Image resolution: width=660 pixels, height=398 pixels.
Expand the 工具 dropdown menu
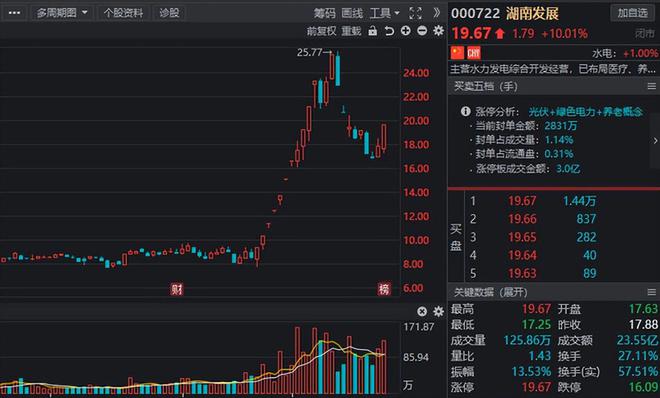[384, 13]
